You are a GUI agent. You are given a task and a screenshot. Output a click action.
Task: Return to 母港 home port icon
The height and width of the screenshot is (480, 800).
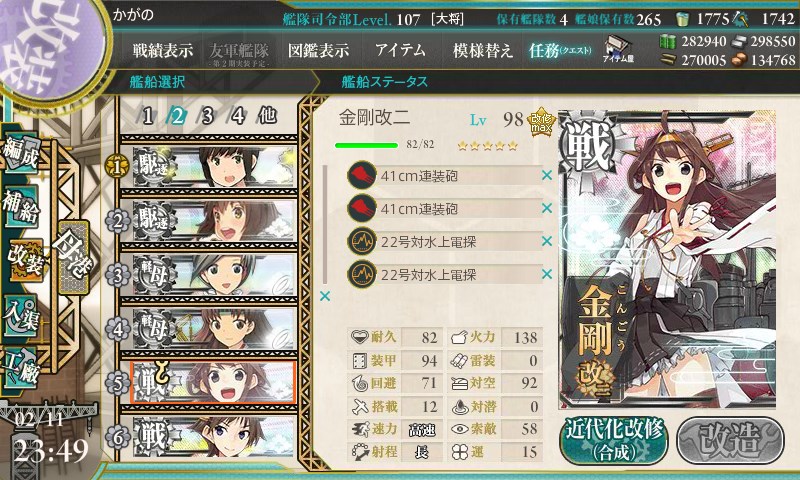pyautogui.click(x=73, y=258)
